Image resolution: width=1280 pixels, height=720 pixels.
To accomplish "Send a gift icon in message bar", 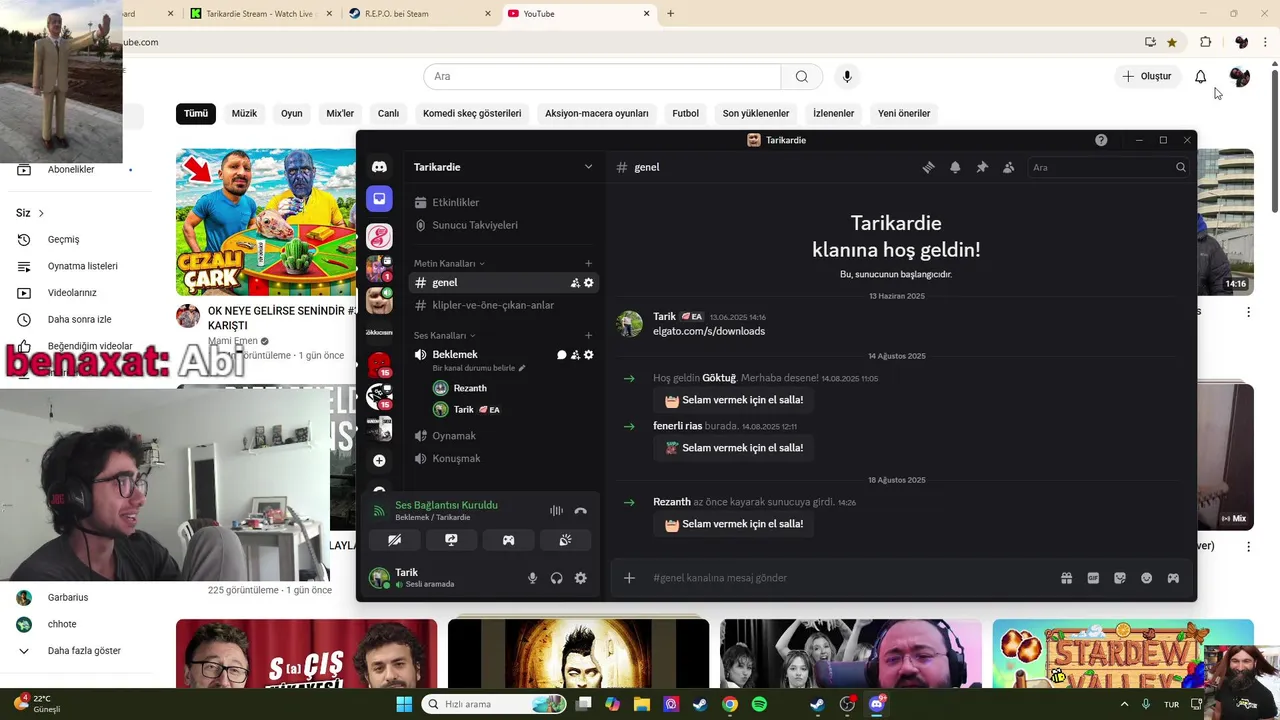I will tap(1066, 578).
